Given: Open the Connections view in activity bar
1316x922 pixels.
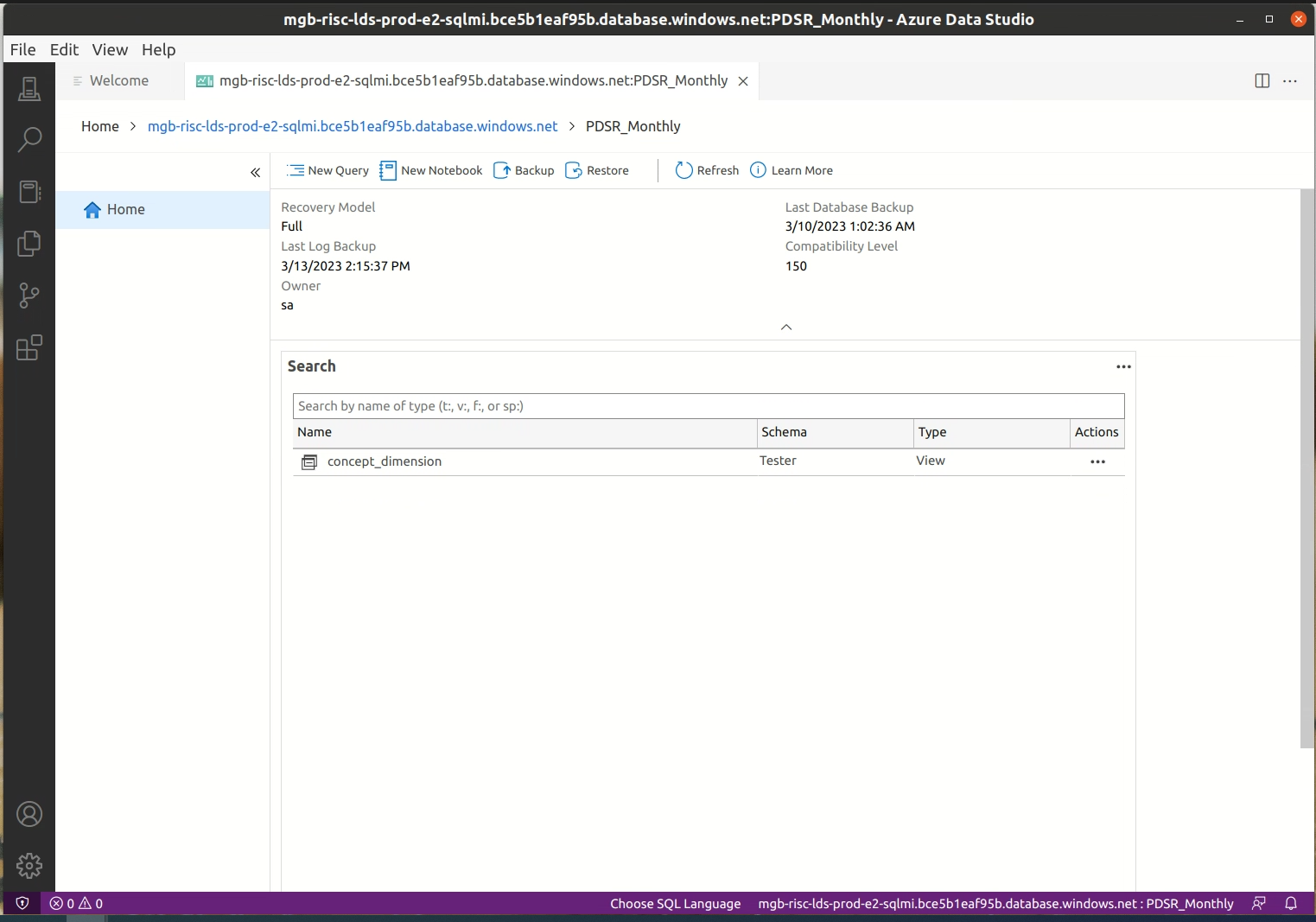Looking at the screenshot, I should pyautogui.click(x=29, y=88).
